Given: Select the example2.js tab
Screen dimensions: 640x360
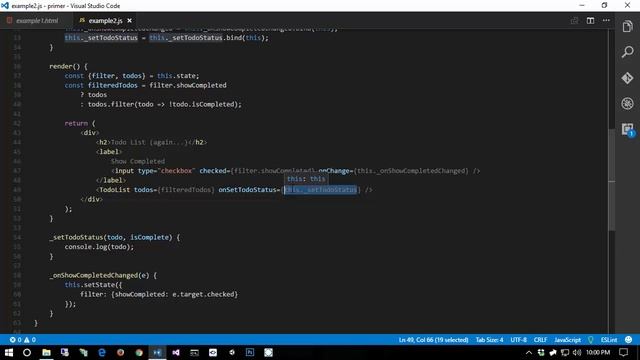Looking at the screenshot, I should pyautogui.click(x=105, y=20).
